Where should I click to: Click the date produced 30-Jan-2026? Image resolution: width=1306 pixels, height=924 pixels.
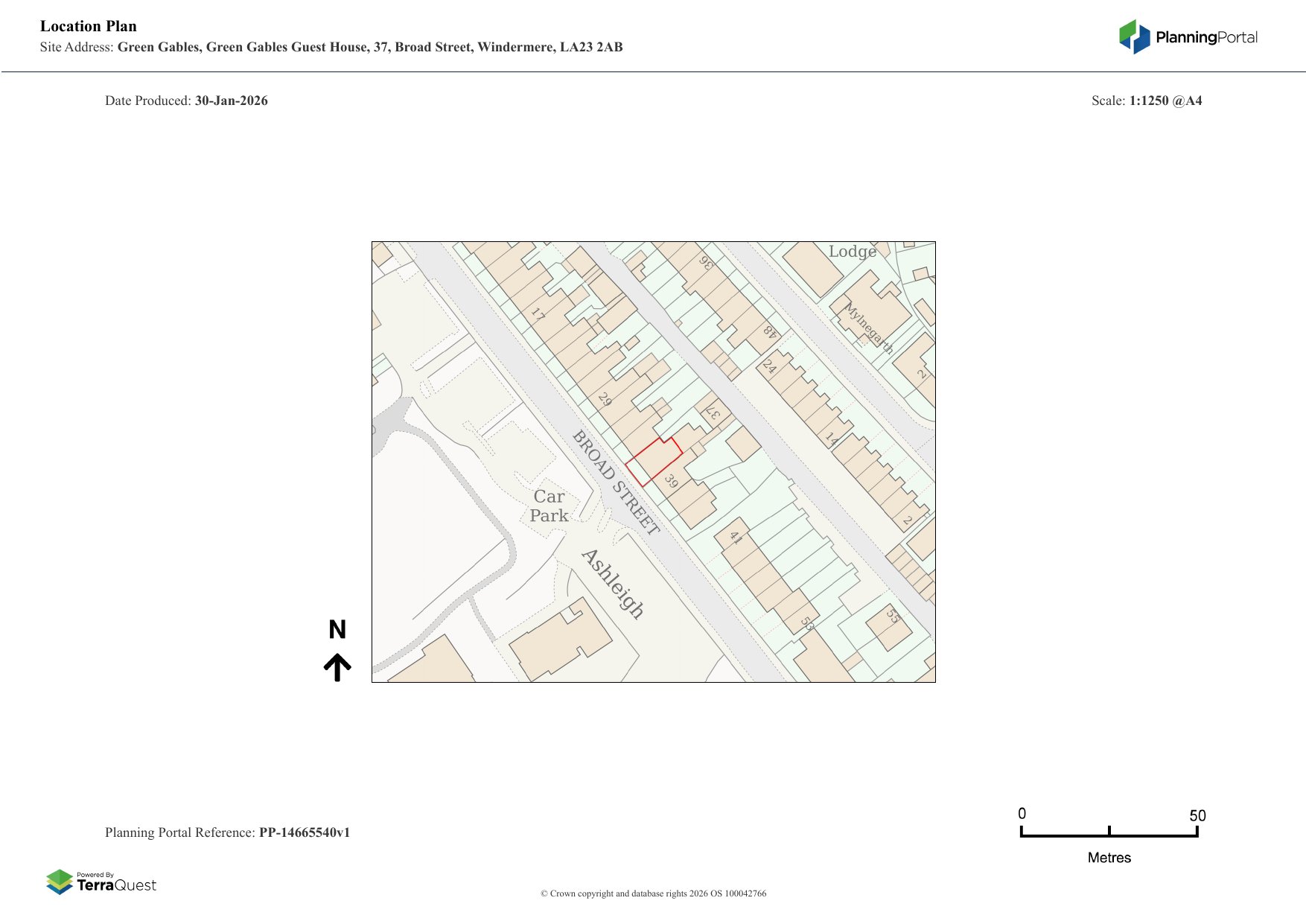(231, 101)
